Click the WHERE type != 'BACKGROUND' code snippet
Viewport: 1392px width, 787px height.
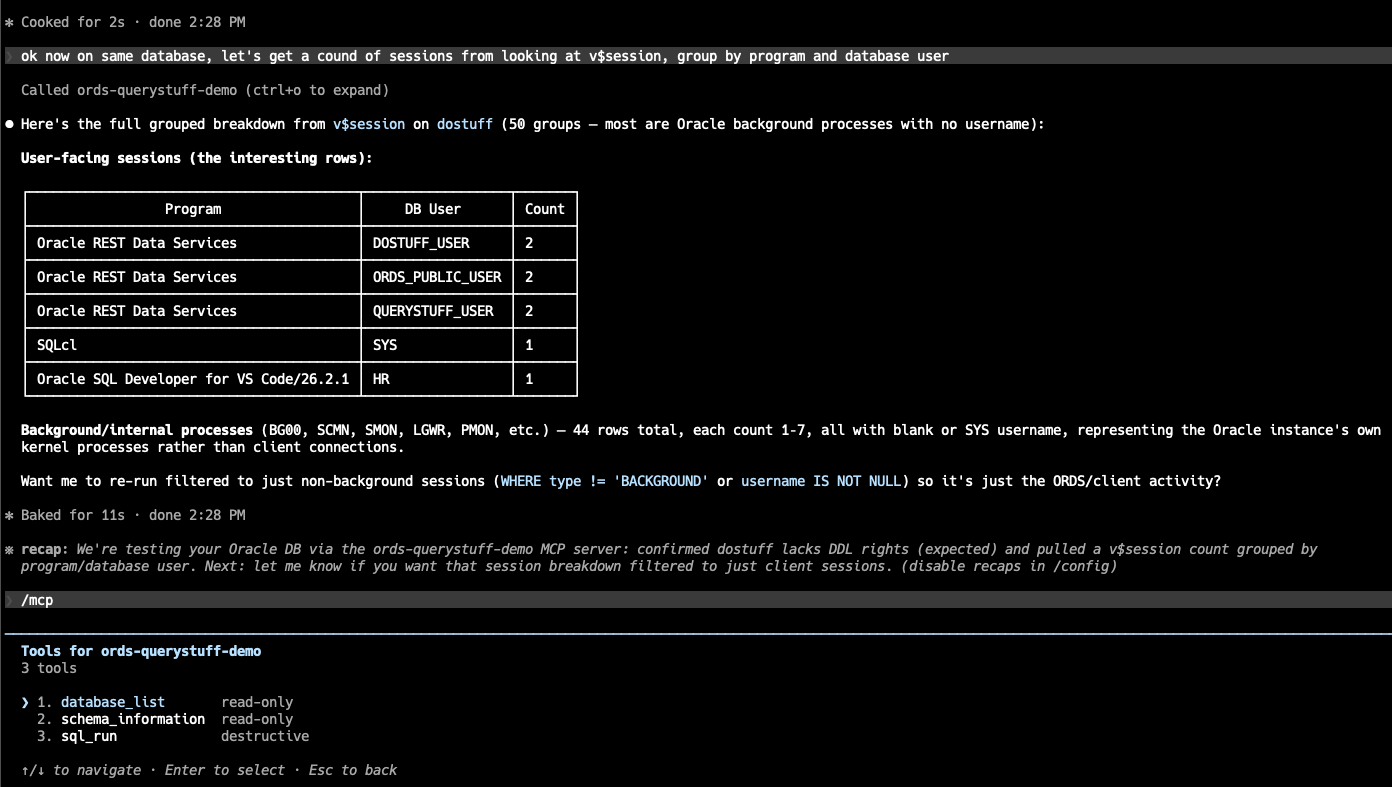point(605,481)
